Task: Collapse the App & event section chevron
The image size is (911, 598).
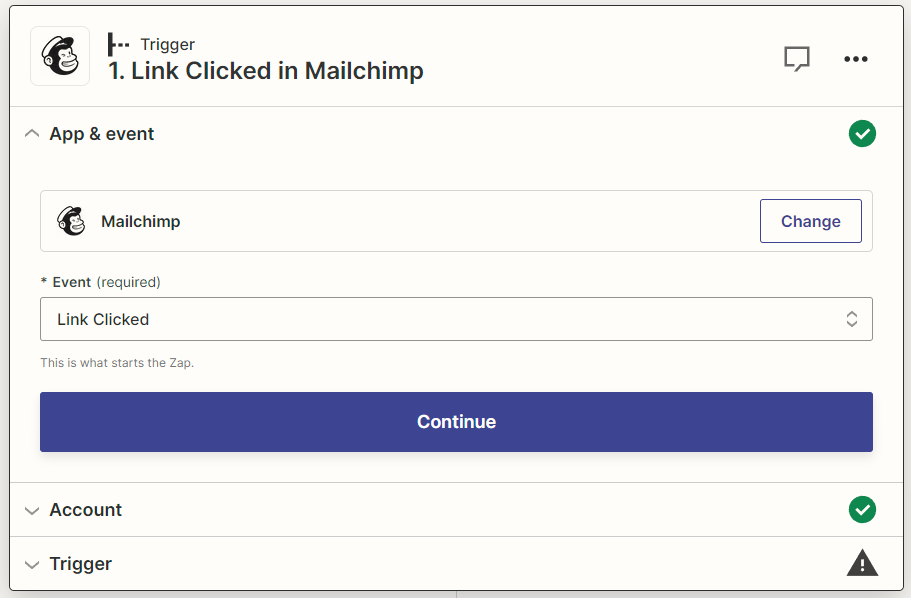Action: tap(32, 134)
